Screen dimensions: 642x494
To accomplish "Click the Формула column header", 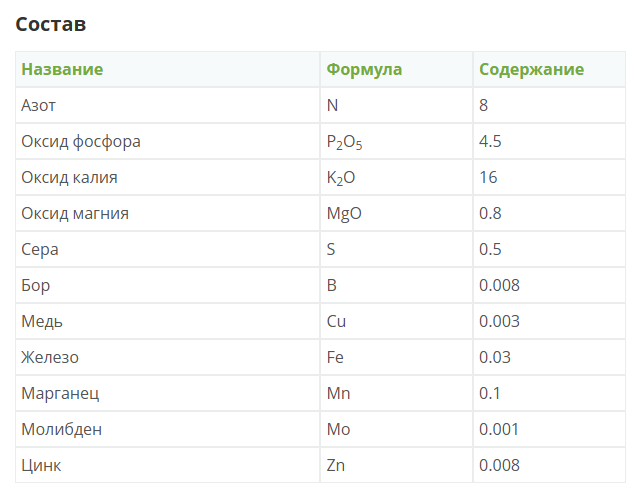I will 364,69.
